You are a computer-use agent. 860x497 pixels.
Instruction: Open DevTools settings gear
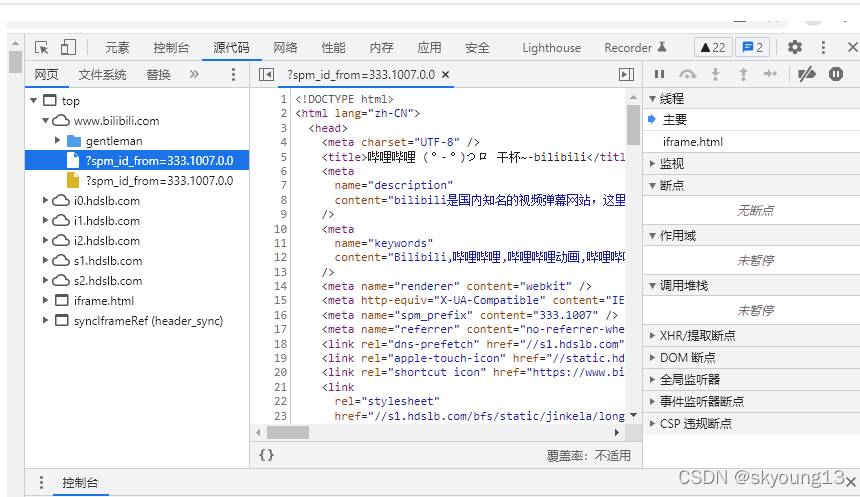pyautogui.click(x=795, y=48)
